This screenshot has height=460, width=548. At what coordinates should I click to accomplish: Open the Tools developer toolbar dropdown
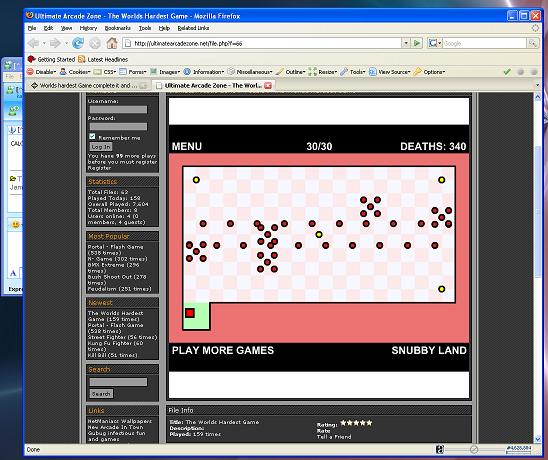pyautogui.click(x=353, y=72)
